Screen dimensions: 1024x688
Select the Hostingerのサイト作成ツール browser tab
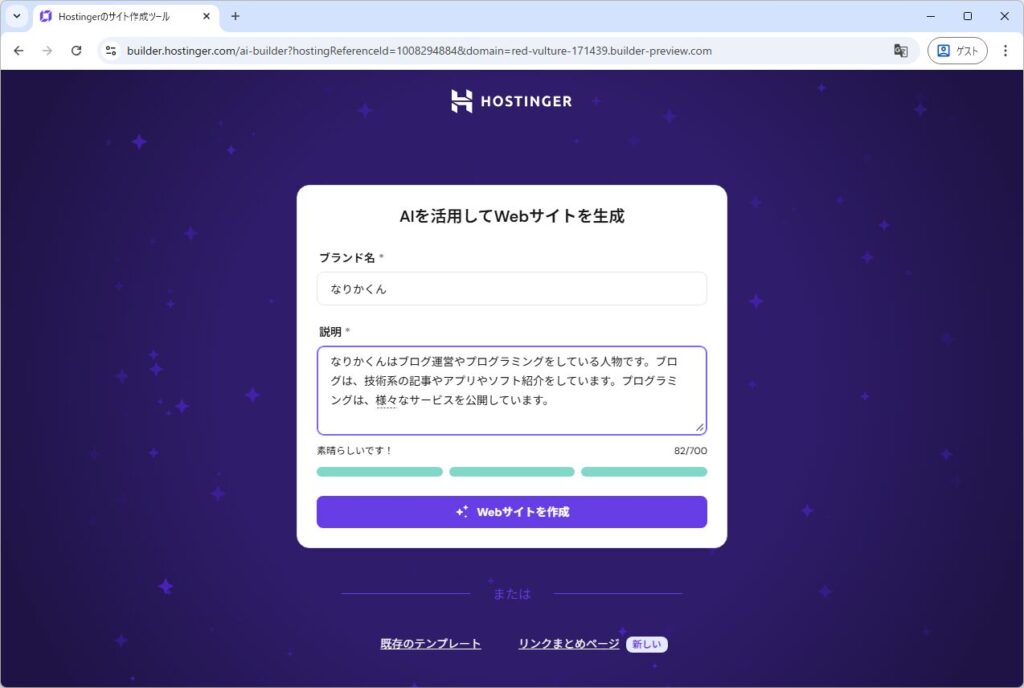click(113, 17)
